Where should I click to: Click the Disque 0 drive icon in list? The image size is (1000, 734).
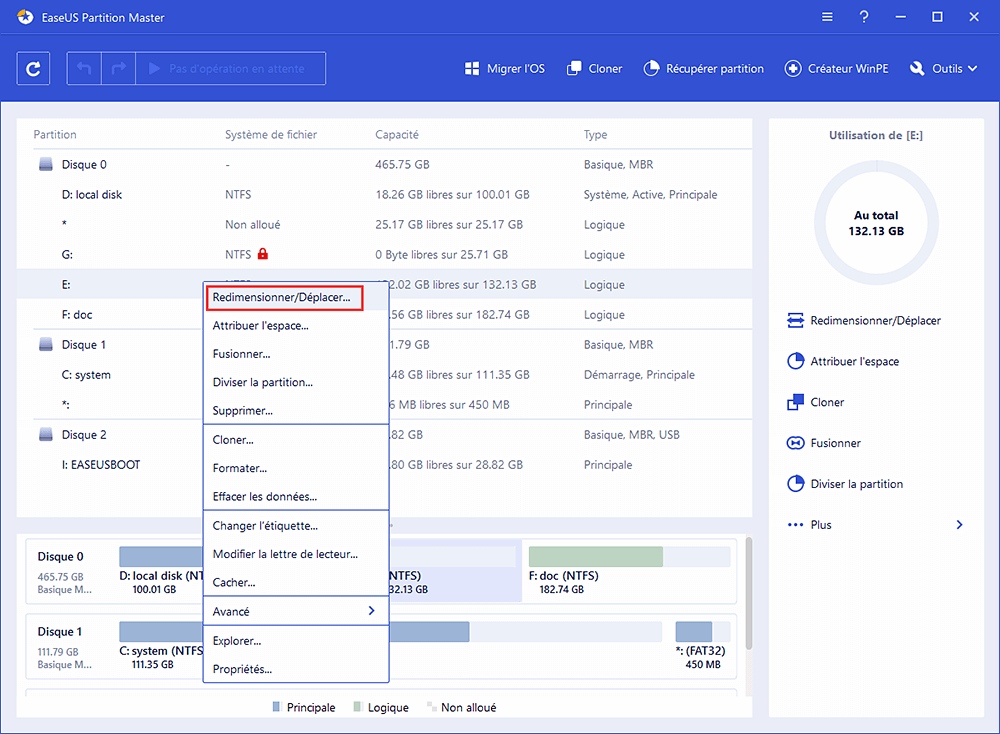[46, 165]
